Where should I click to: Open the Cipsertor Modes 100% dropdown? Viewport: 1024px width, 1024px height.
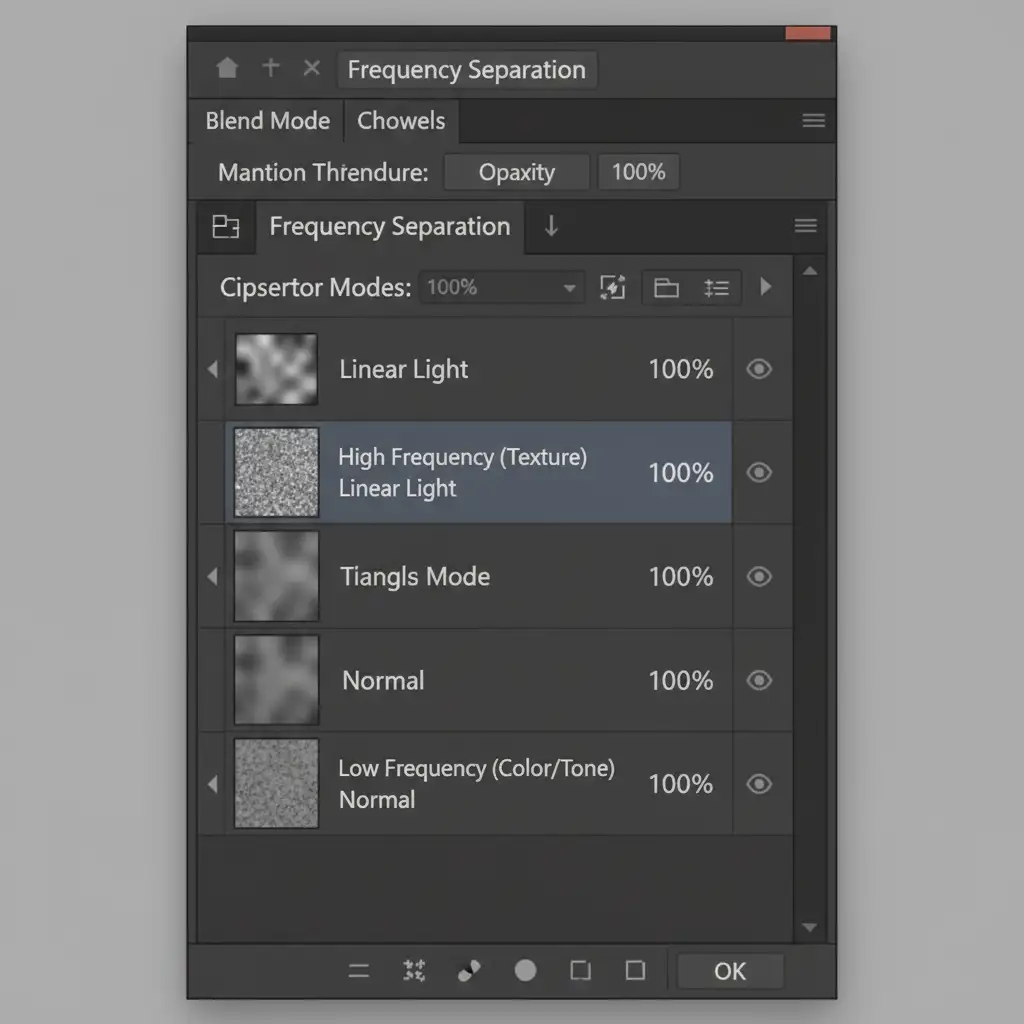[500, 288]
